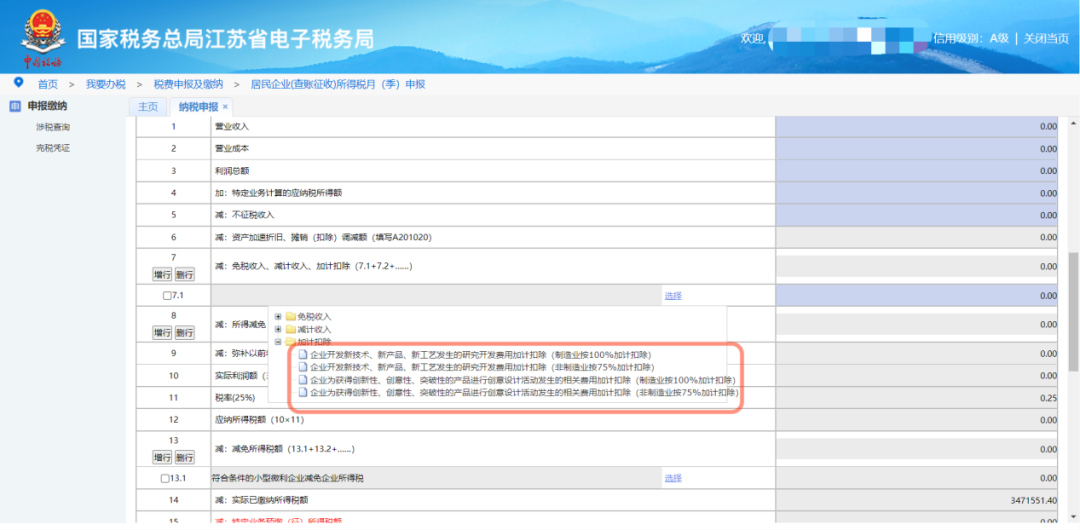The image size is (1080, 530).
Task: Expand the 减计收入 tree node
Action: pos(278,329)
